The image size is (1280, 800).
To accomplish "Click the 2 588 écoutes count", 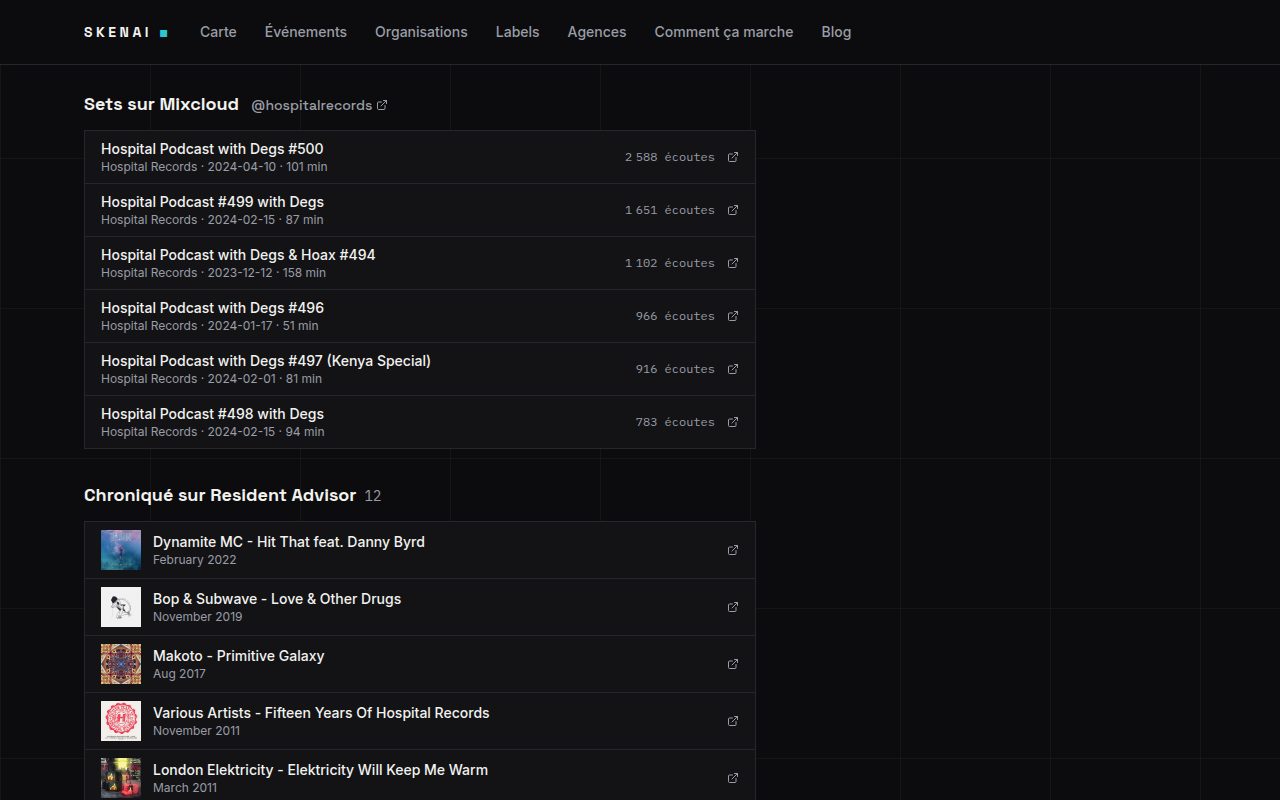I will click(670, 157).
